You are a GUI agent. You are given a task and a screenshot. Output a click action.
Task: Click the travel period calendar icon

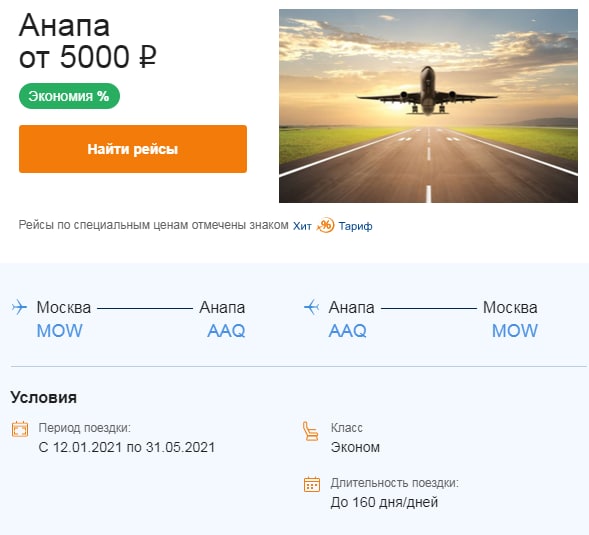[x=20, y=429]
